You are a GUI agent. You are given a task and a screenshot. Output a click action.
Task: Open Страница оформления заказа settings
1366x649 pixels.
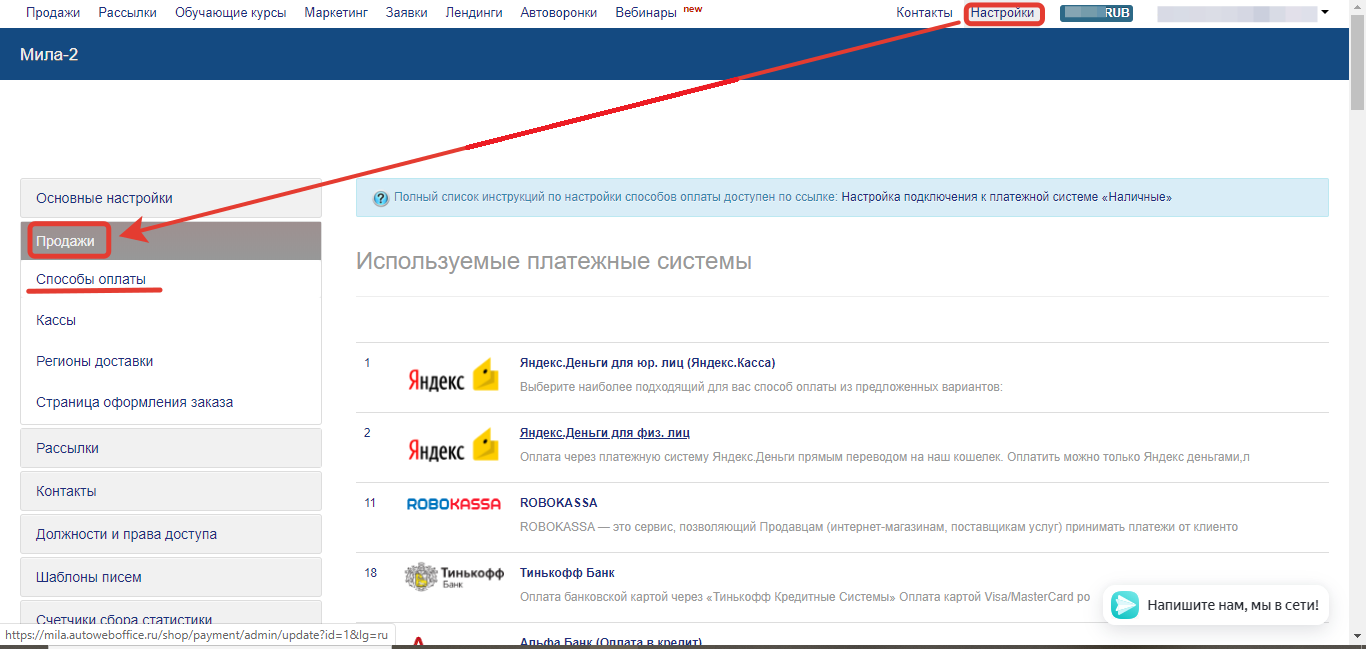pyautogui.click(x=134, y=402)
